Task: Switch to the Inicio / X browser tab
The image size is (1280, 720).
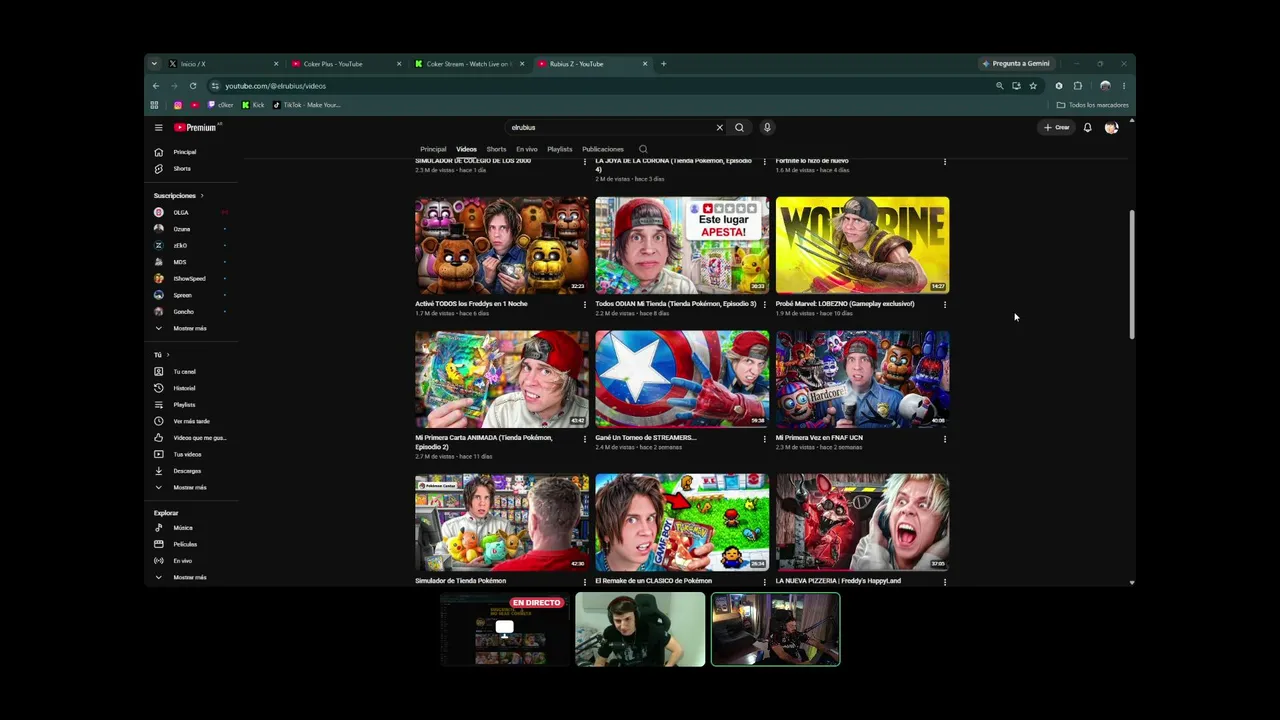Action: (223, 64)
